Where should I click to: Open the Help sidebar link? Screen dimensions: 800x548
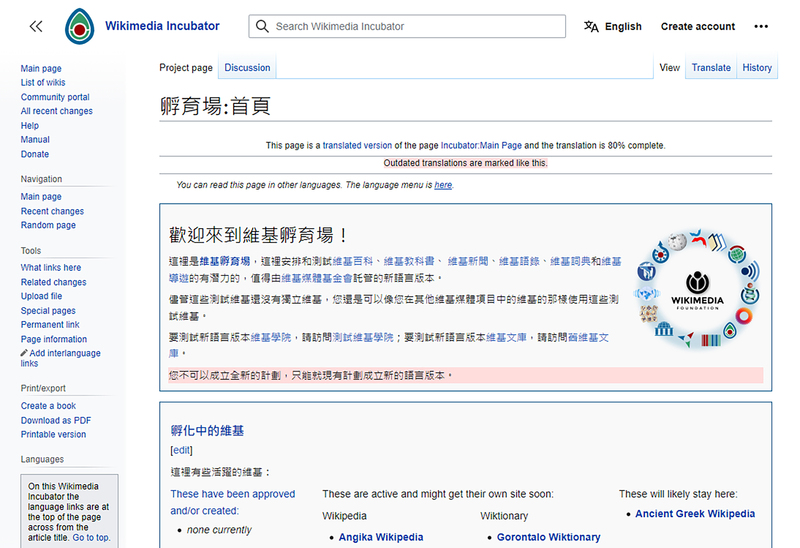pos(30,126)
